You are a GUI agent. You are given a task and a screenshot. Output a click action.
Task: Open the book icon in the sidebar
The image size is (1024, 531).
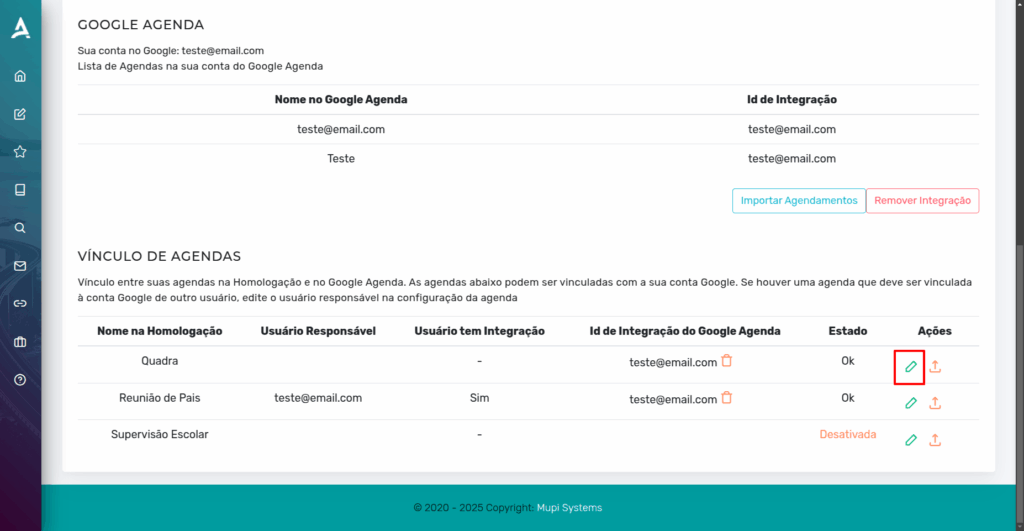[x=20, y=190]
